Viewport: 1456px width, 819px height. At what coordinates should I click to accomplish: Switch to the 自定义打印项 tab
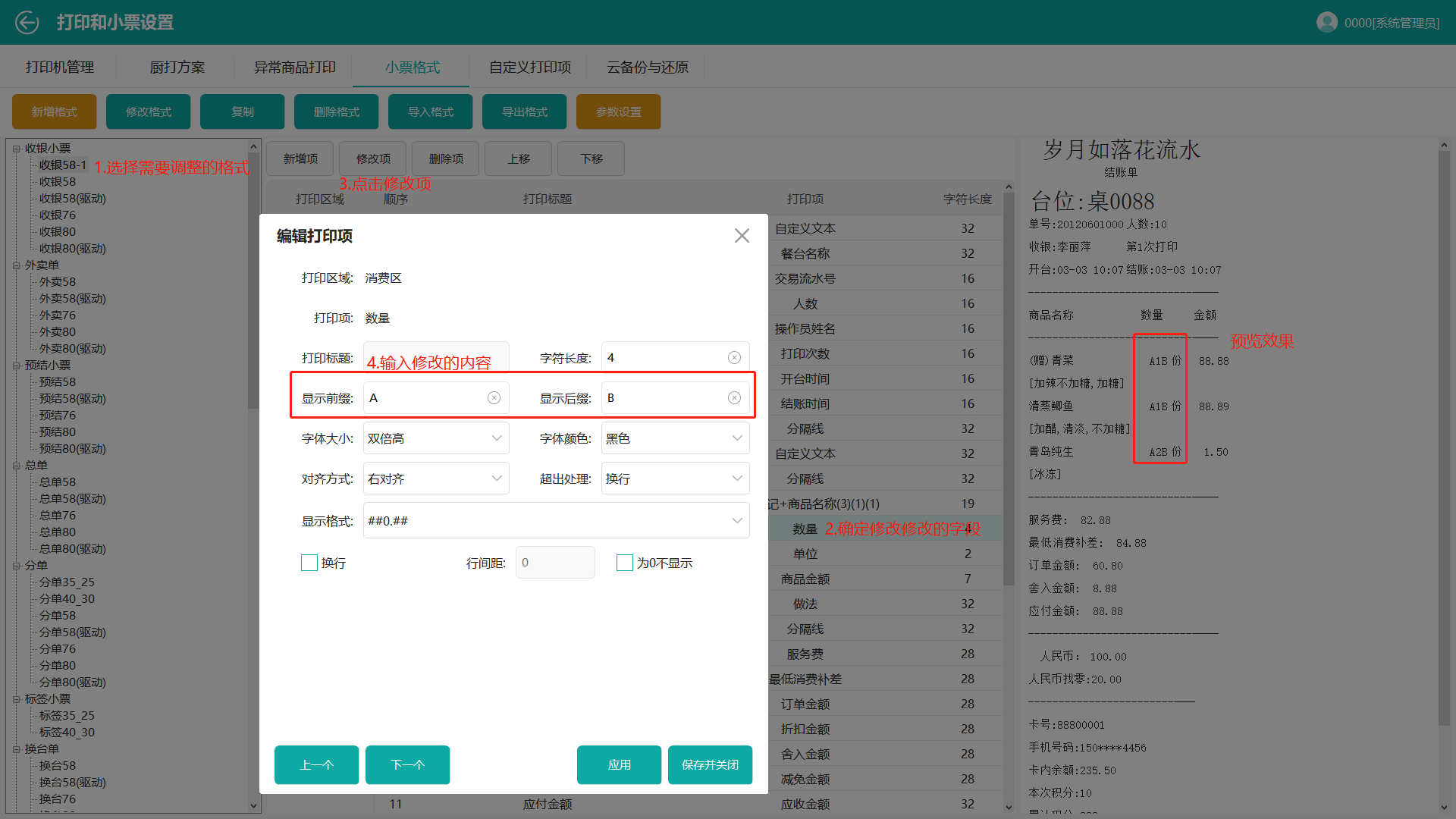click(530, 67)
